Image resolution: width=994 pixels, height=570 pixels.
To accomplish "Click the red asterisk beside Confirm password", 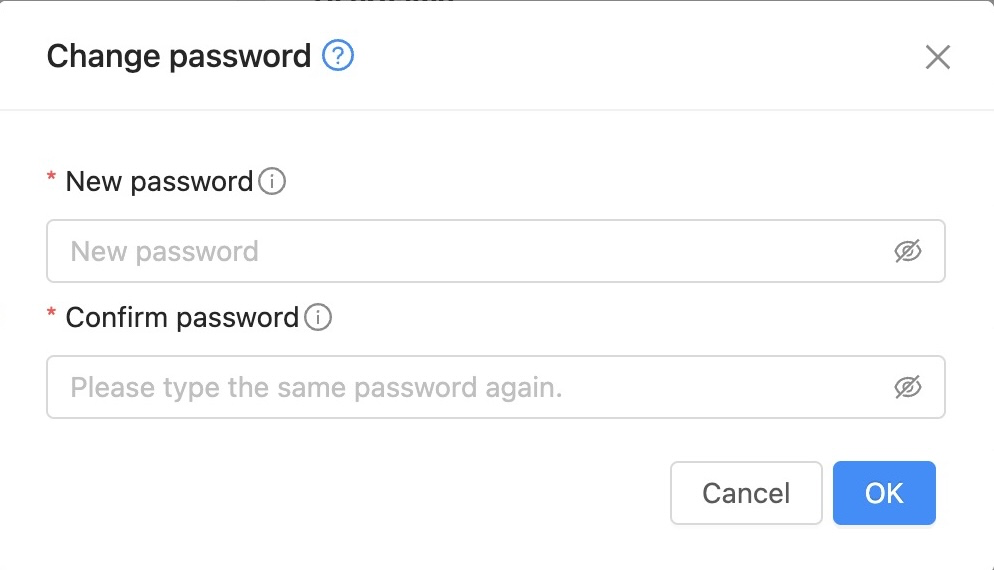I will pyautogui.click(x=52, y=315).
